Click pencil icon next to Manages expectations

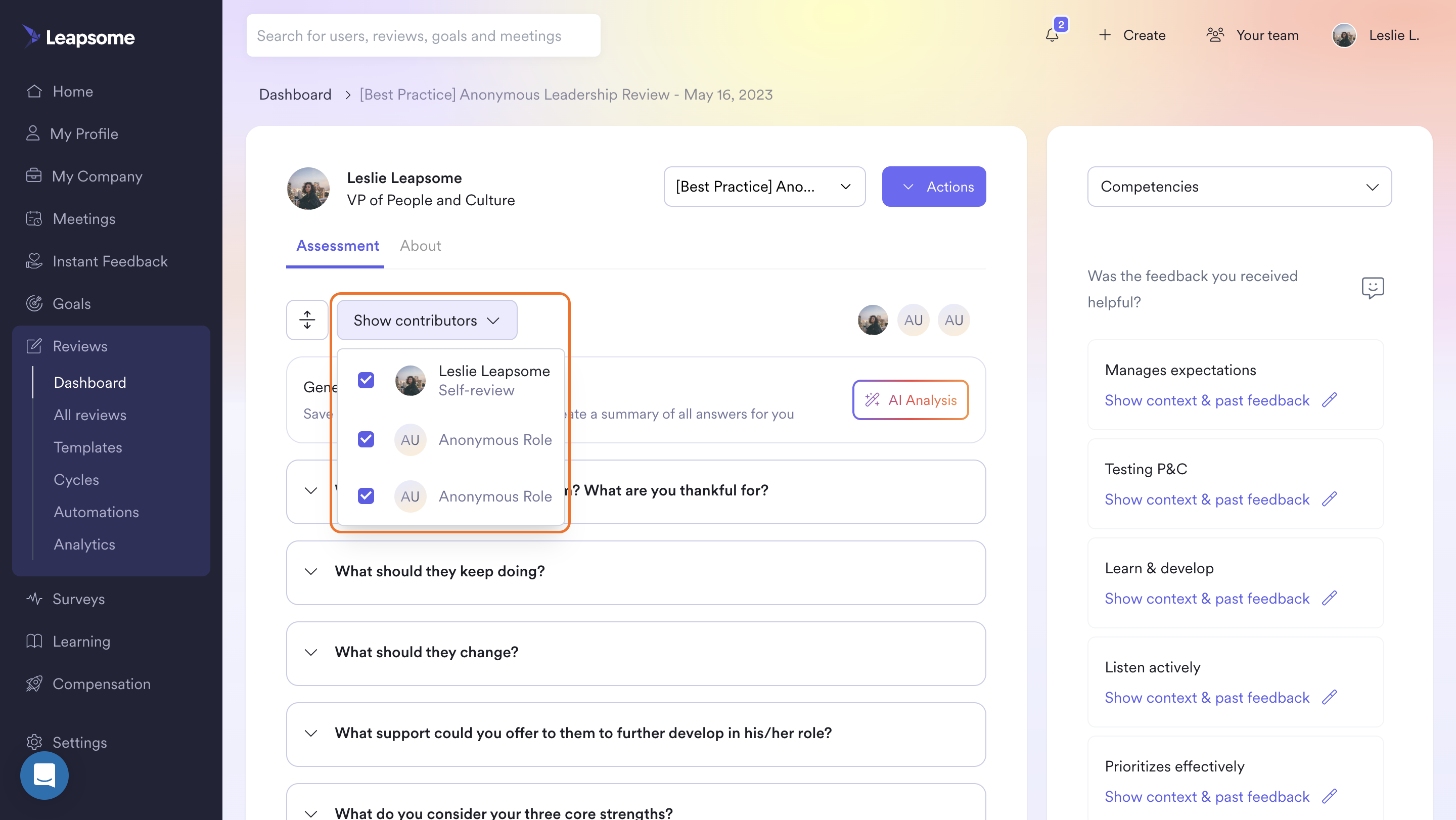(1330, 399)
